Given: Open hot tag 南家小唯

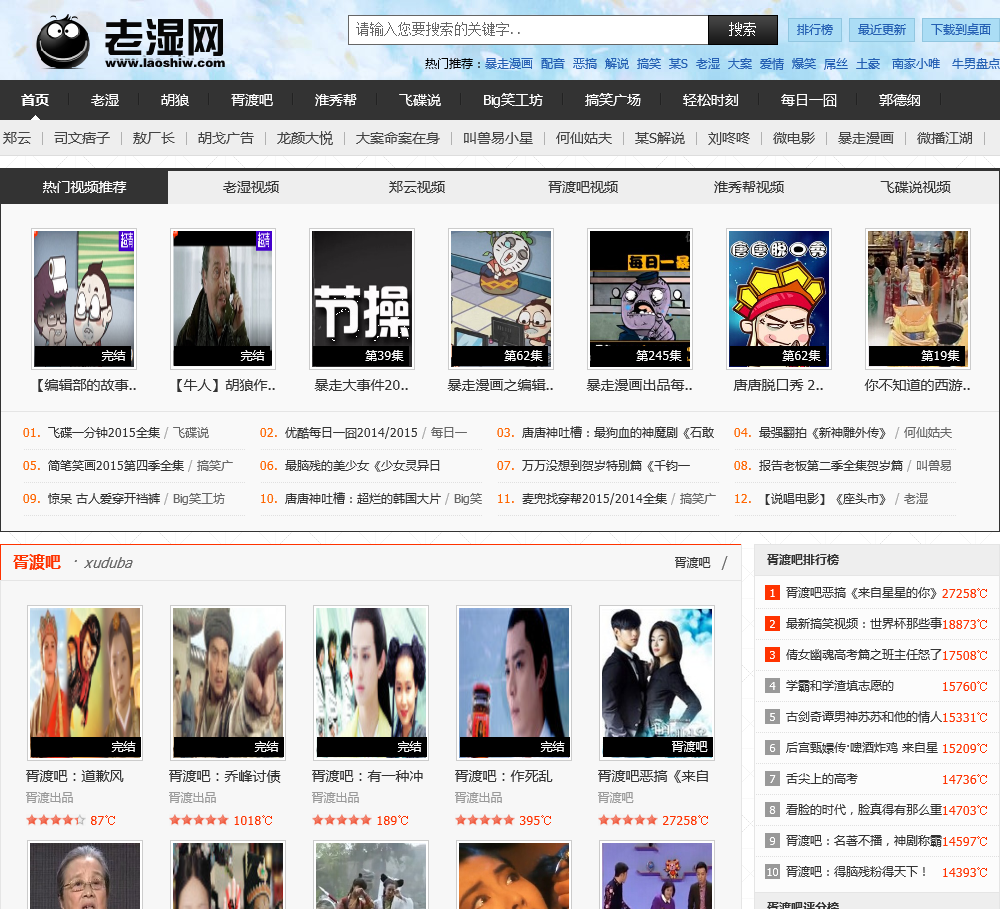Looking at the screenshot, I should pyautogui.click(x=916, y=64).
